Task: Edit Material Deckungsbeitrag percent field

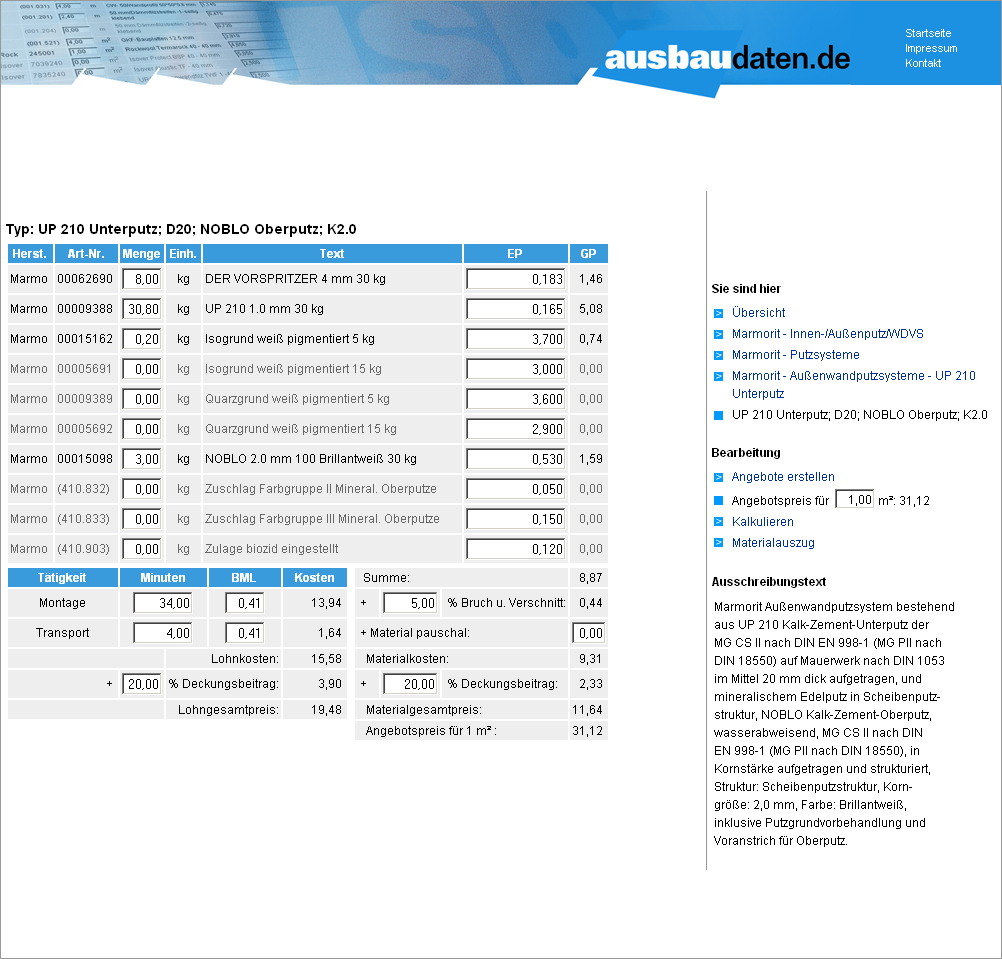Action: (x=410, y=684)
